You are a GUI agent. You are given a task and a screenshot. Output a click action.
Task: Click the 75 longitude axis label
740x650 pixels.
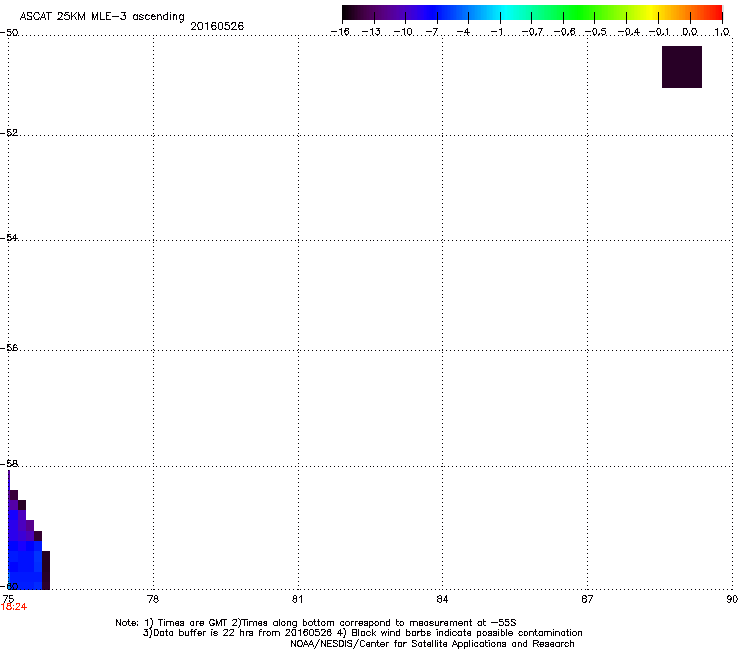point(8,599)
